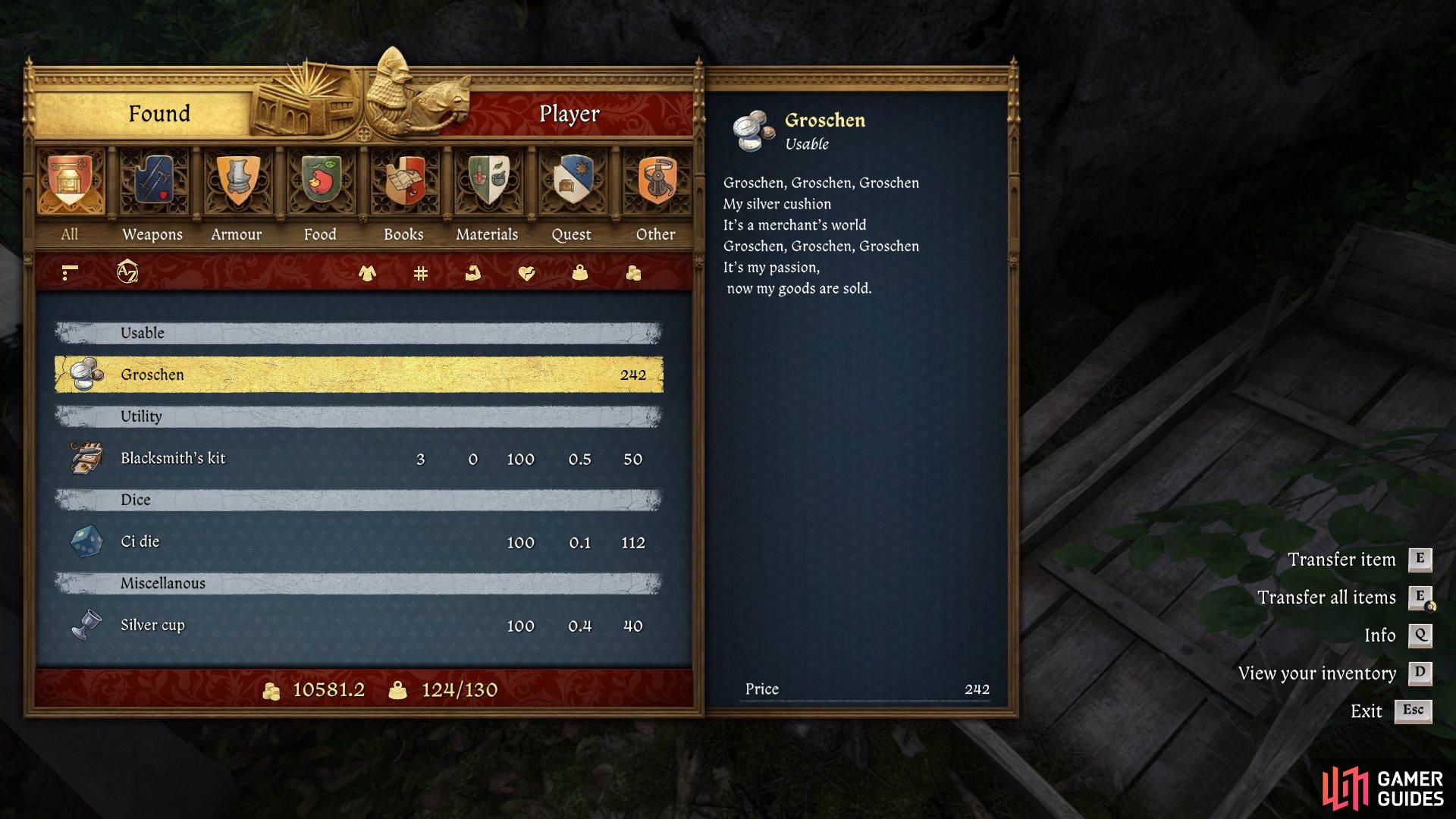Collapse the Usable category header
This screenshot has width=1456, height=819.
[358, 333]
